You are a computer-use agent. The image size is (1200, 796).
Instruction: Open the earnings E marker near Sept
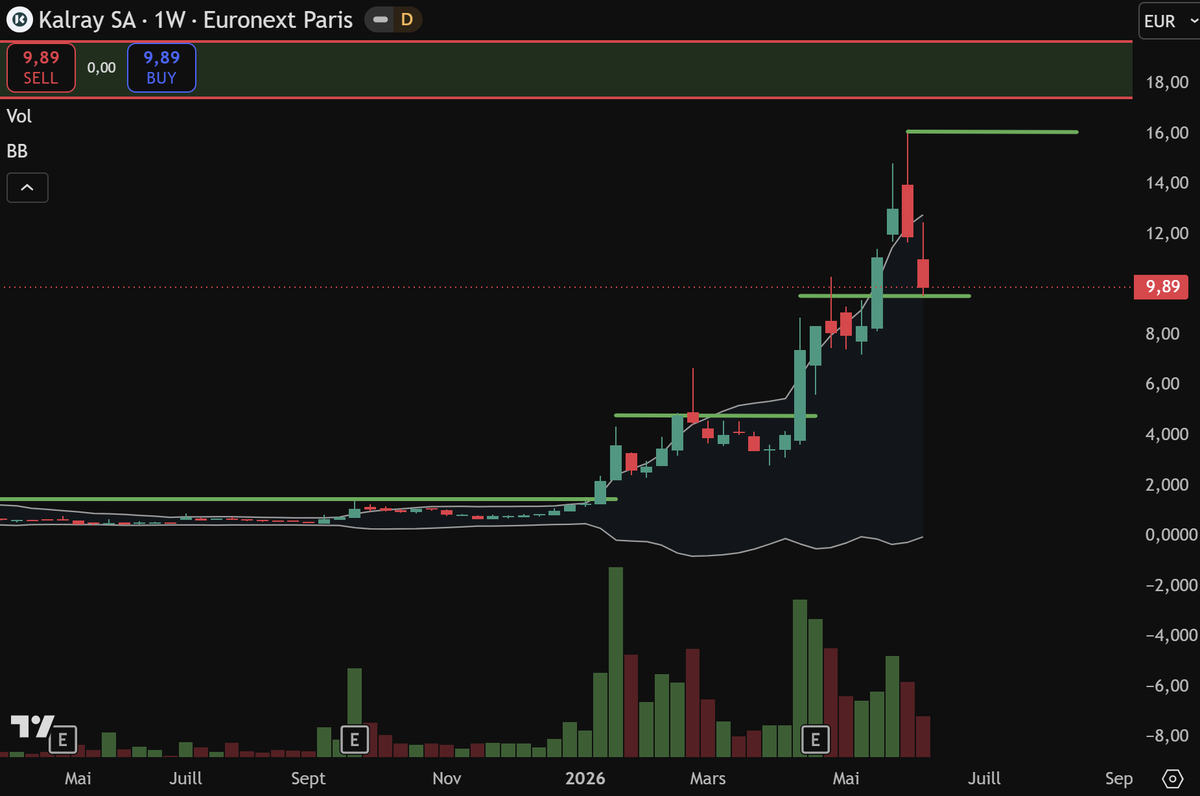coord(353,740)
